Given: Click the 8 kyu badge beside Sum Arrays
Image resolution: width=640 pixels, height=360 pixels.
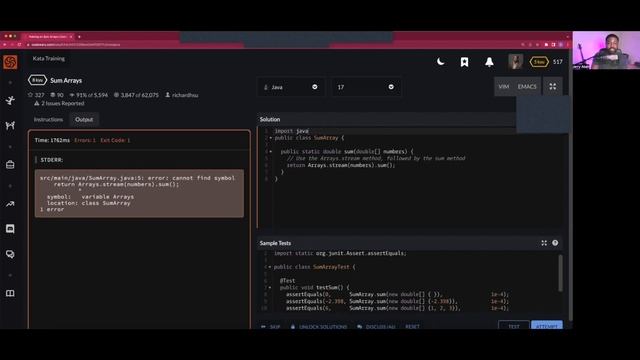Looking at the screenshot, I should tap(38, 80).
